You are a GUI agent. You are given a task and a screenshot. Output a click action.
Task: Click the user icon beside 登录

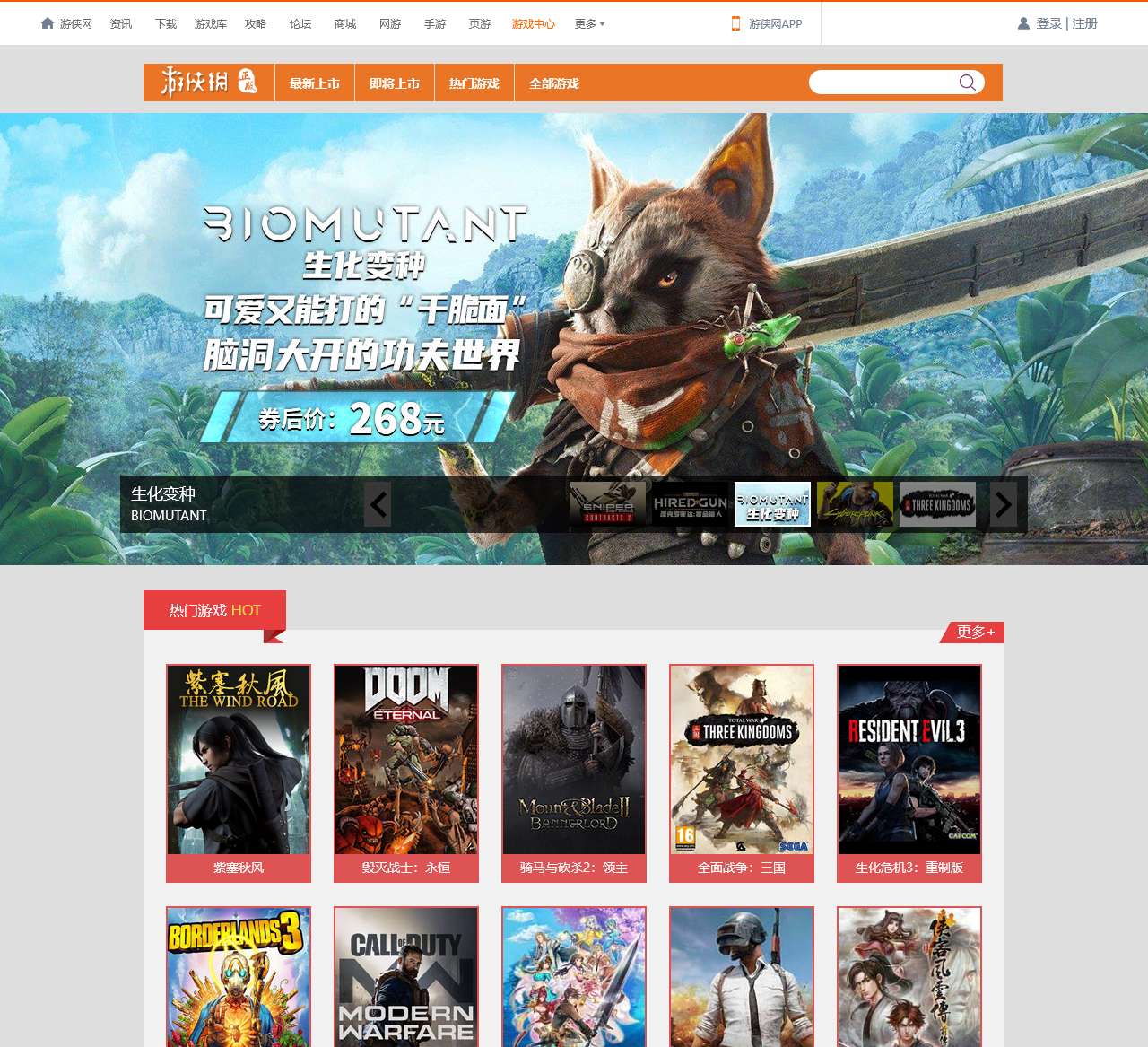click(x=1023, y=23)
